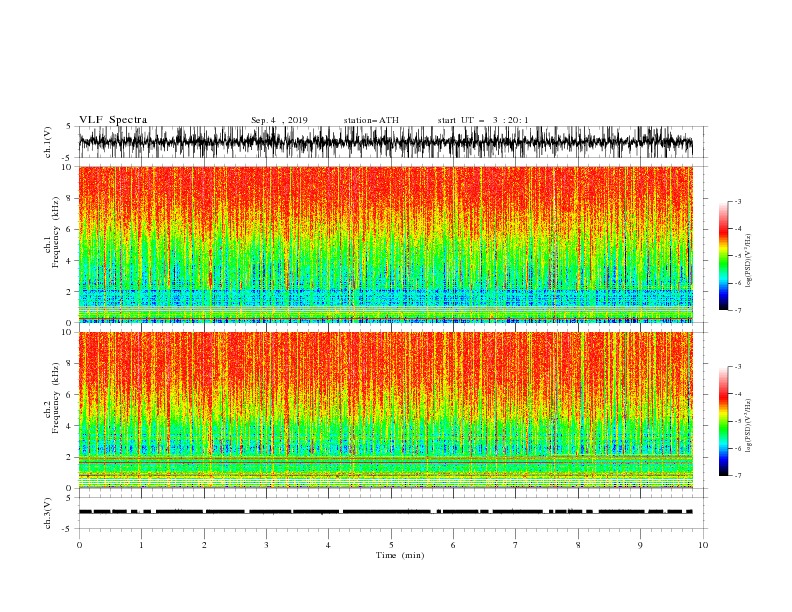Click the "VLF Spectra" plot title
The image size is (792, 612).
113,120
